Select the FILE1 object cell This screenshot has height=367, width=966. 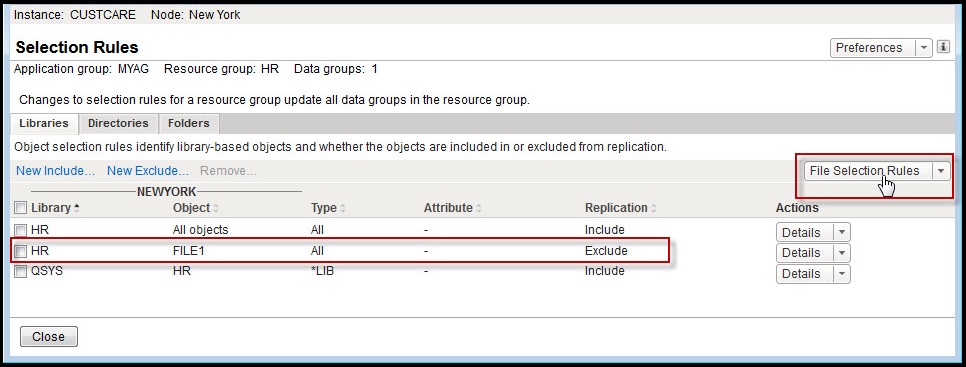(x=189, y=251)
